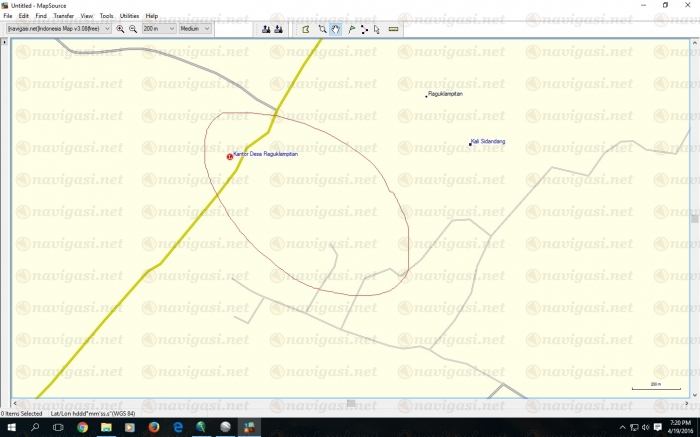Click the Map tool icon
The height and width of the screenshot is (437, 700).
(x=306, y=29)
